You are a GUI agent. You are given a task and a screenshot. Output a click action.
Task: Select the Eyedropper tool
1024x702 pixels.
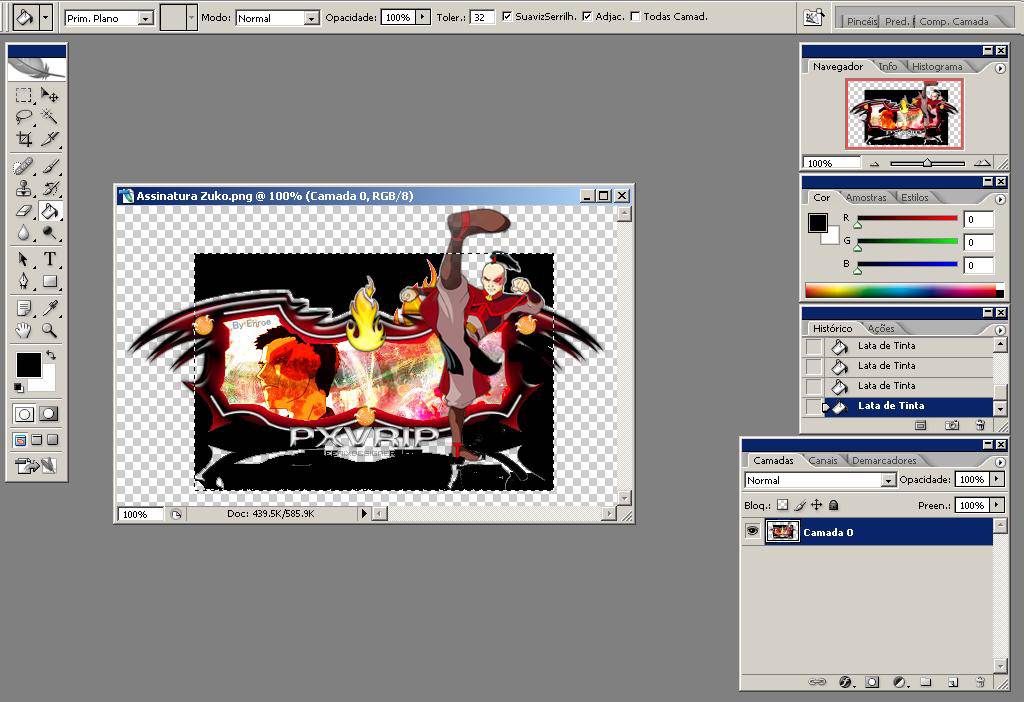point(50,308)
